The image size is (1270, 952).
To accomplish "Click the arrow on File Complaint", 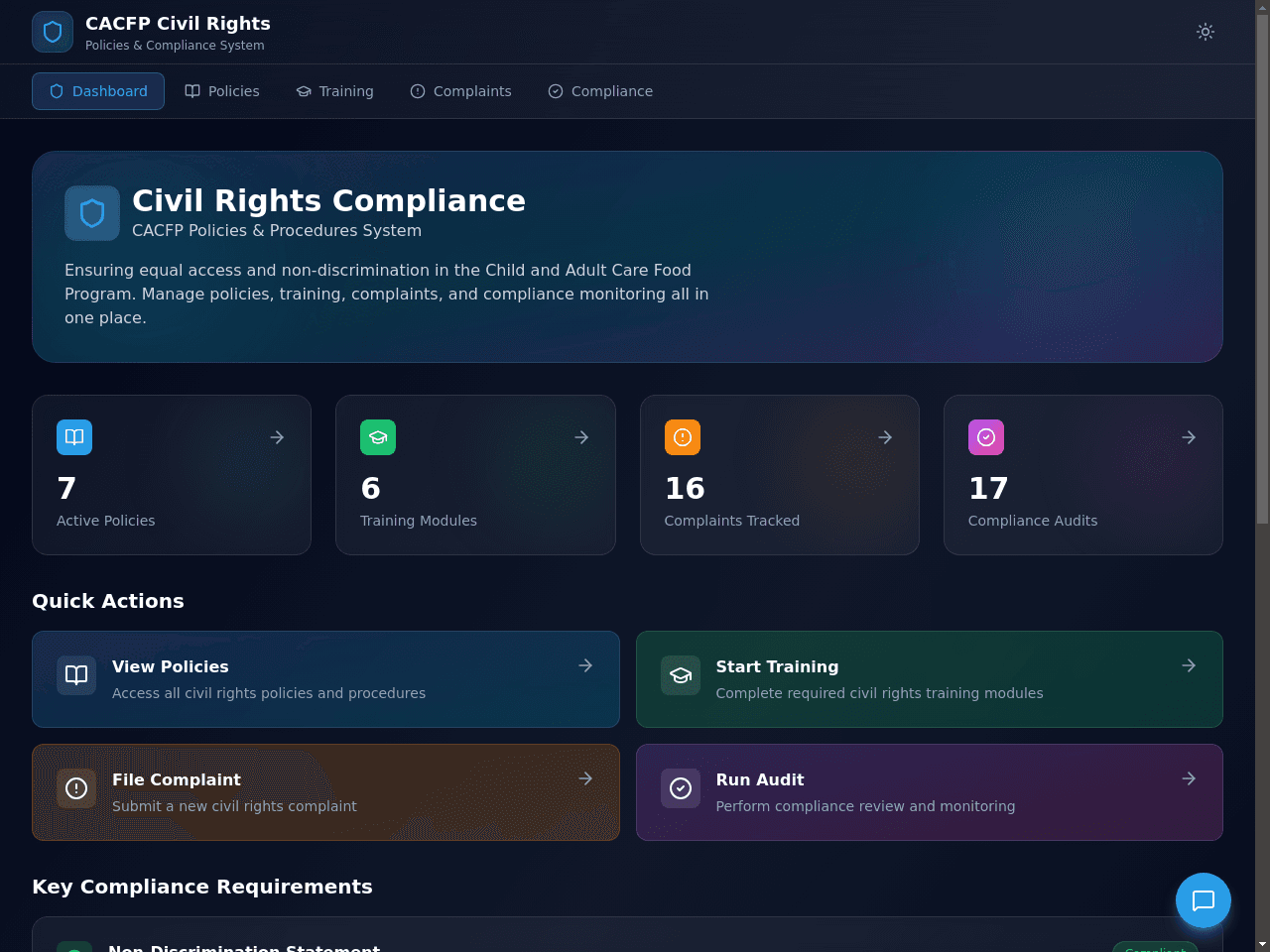I will (x=585, y=778).
